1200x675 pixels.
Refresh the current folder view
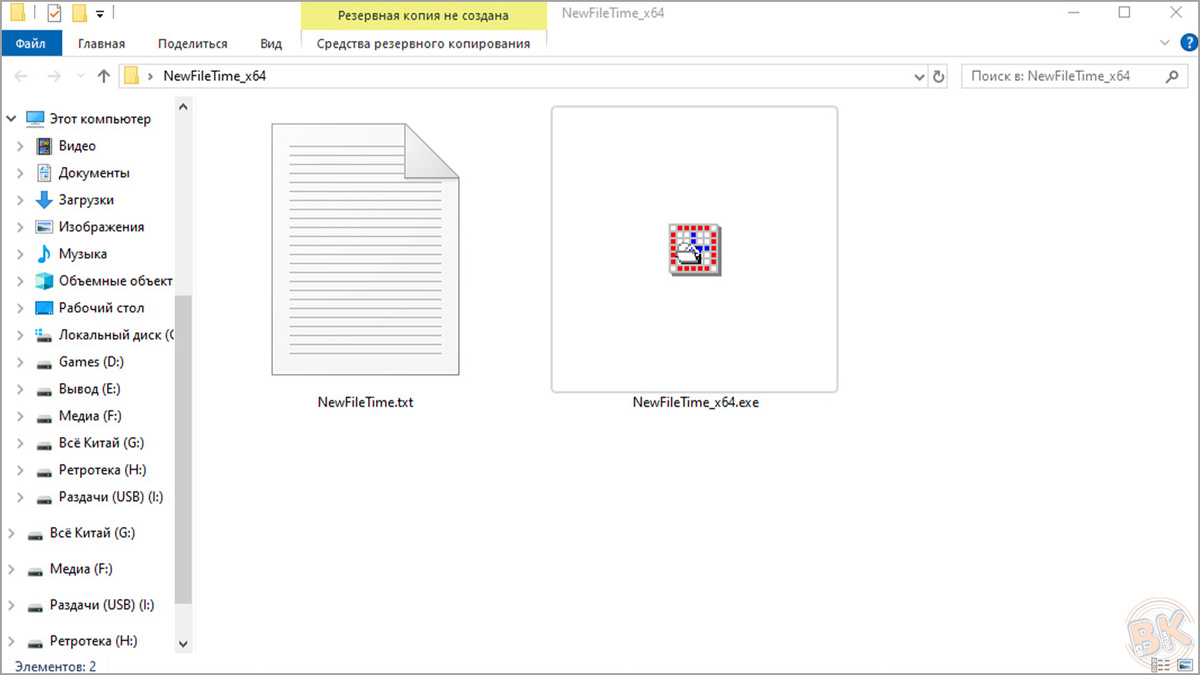click(939, 76)
